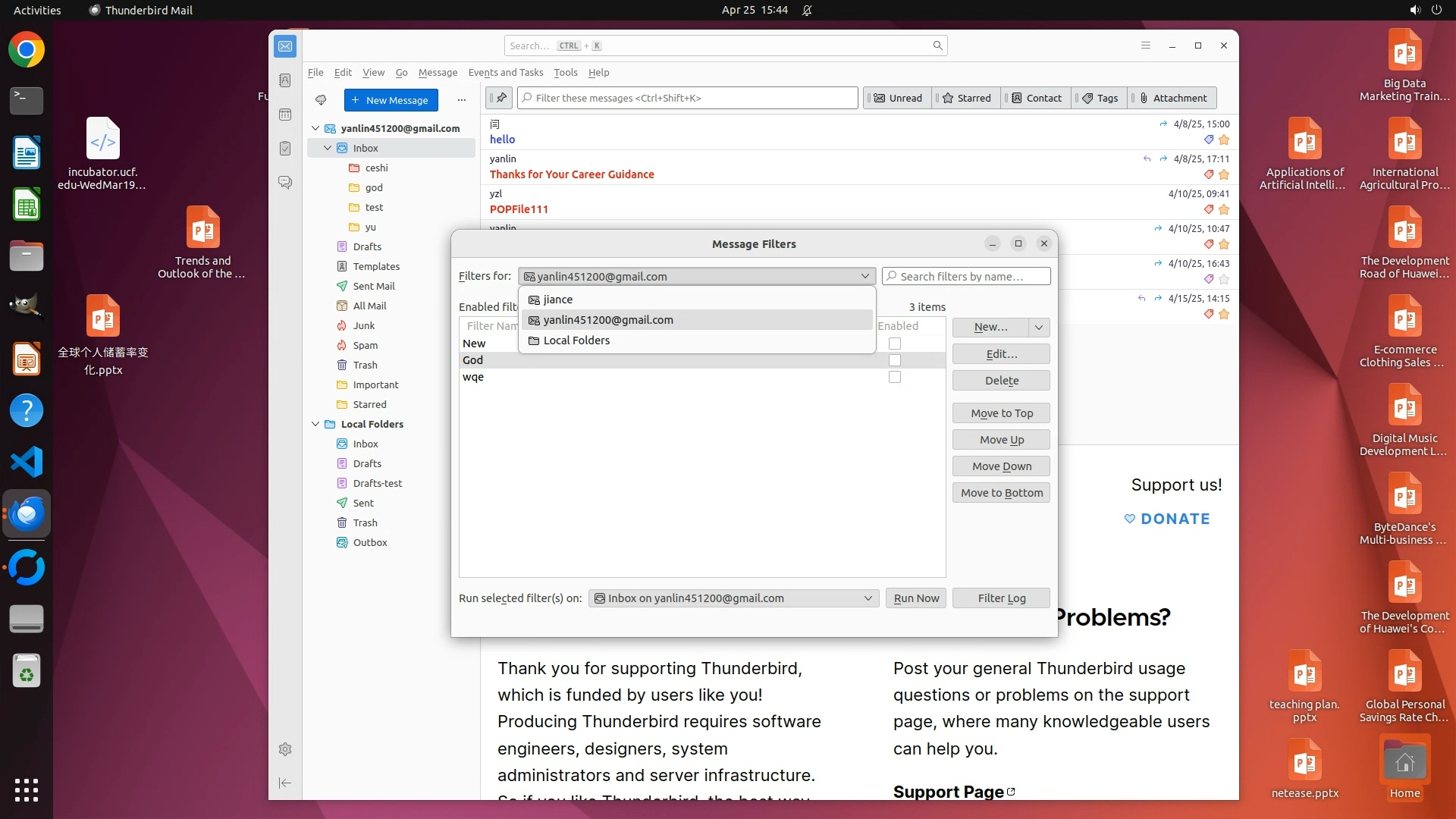Open the Events and Tasks menu

pyautogui.click(x=505, y=73)
